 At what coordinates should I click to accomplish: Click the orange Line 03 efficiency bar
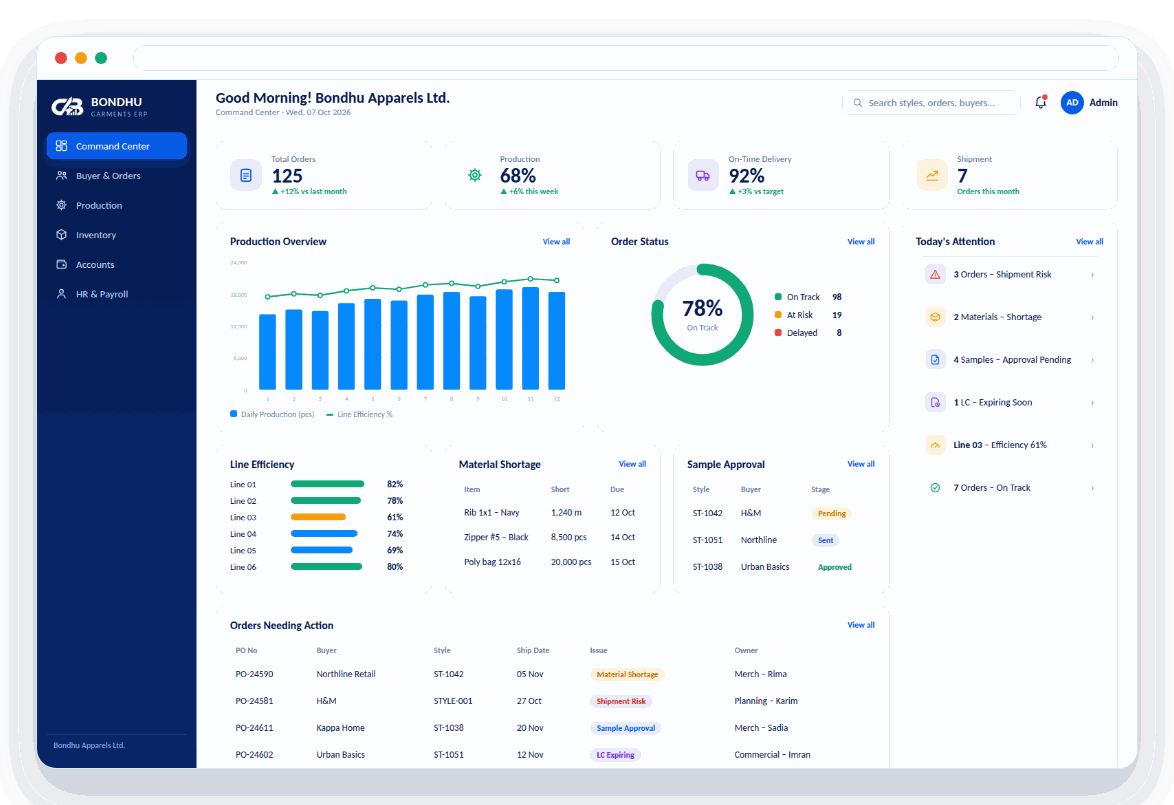[x=318, y=517]
